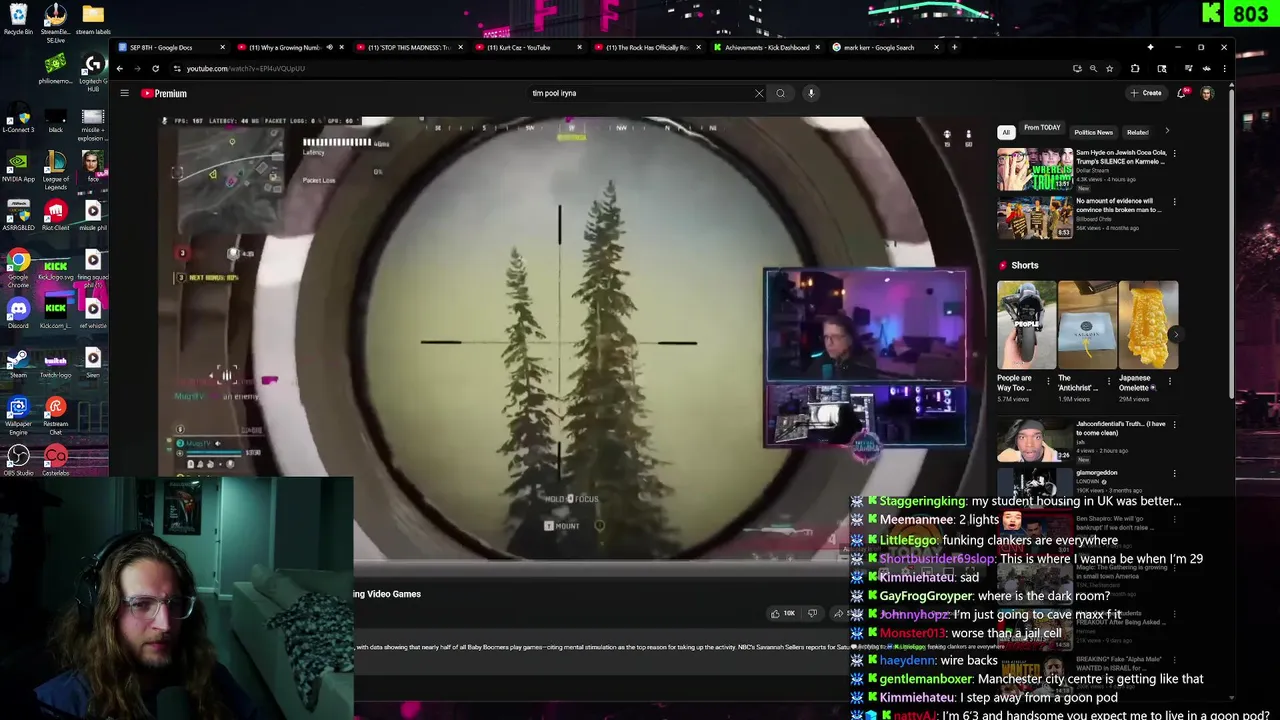
Task: Clear the YouTube search text with X
Action: tap(759, 93)
